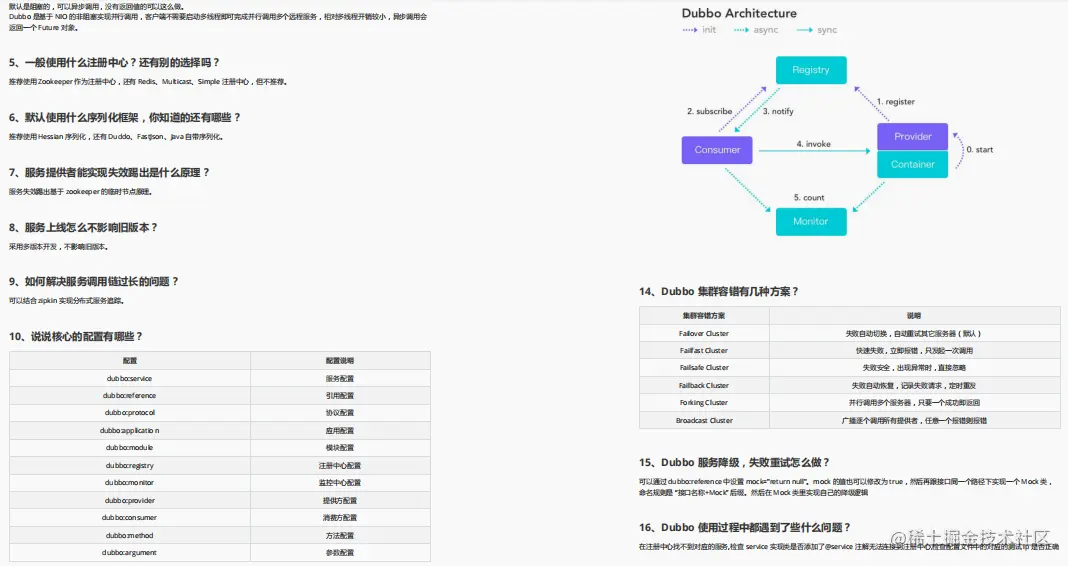Click the Container box in the diagram

[912, 164]
